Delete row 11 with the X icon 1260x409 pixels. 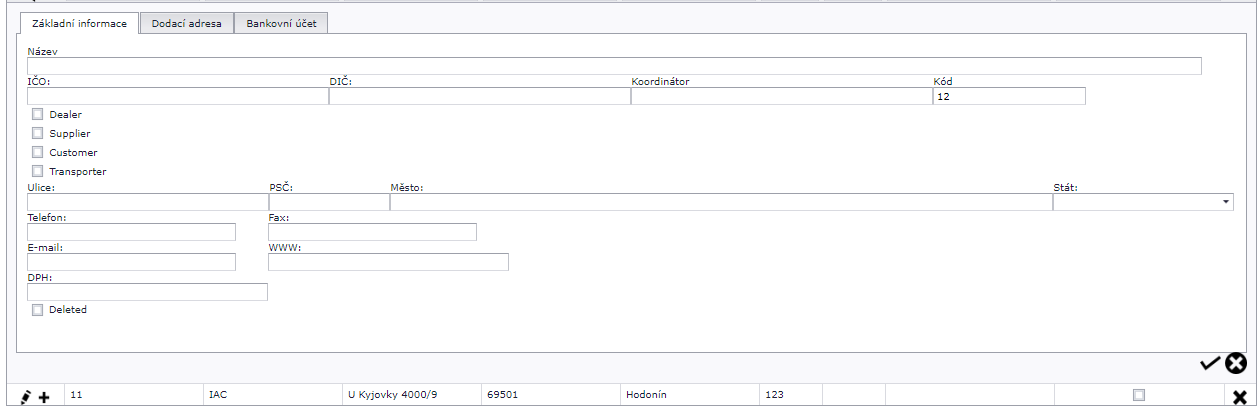[1240, 397]
